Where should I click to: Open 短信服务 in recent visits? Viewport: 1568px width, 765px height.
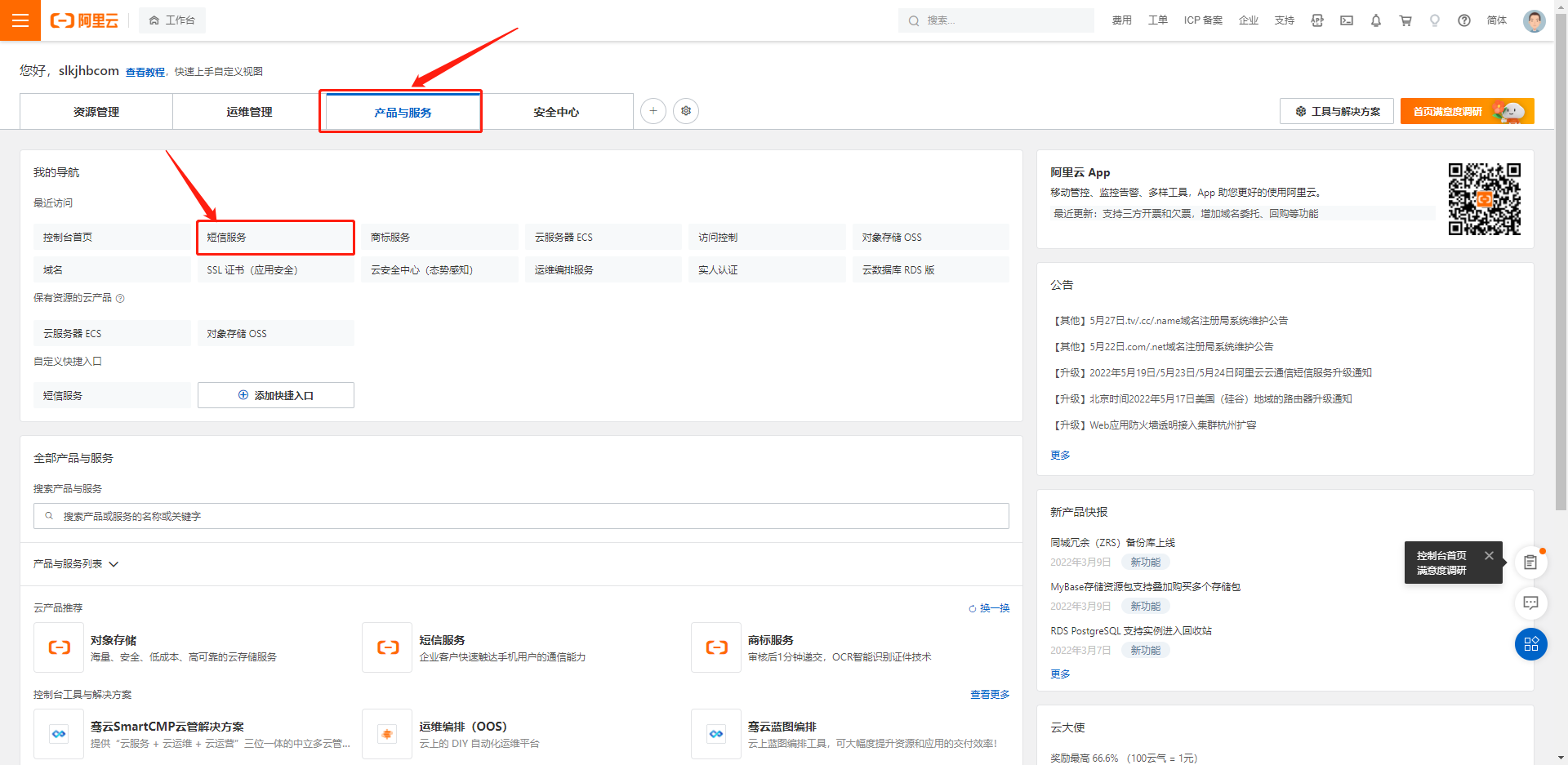[276, 237]
